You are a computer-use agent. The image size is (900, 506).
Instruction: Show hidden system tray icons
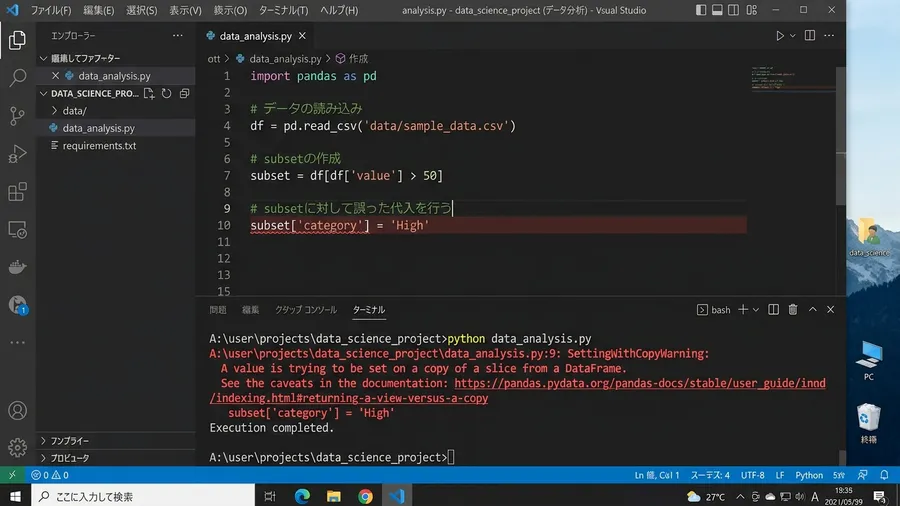[x=740, y=497]
